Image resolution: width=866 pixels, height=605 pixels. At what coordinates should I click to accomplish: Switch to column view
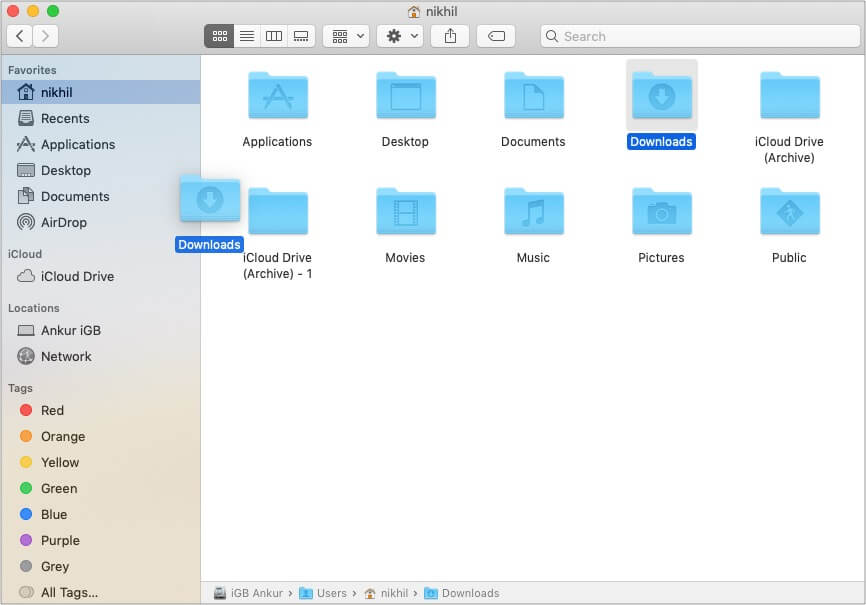pos(274,36)
